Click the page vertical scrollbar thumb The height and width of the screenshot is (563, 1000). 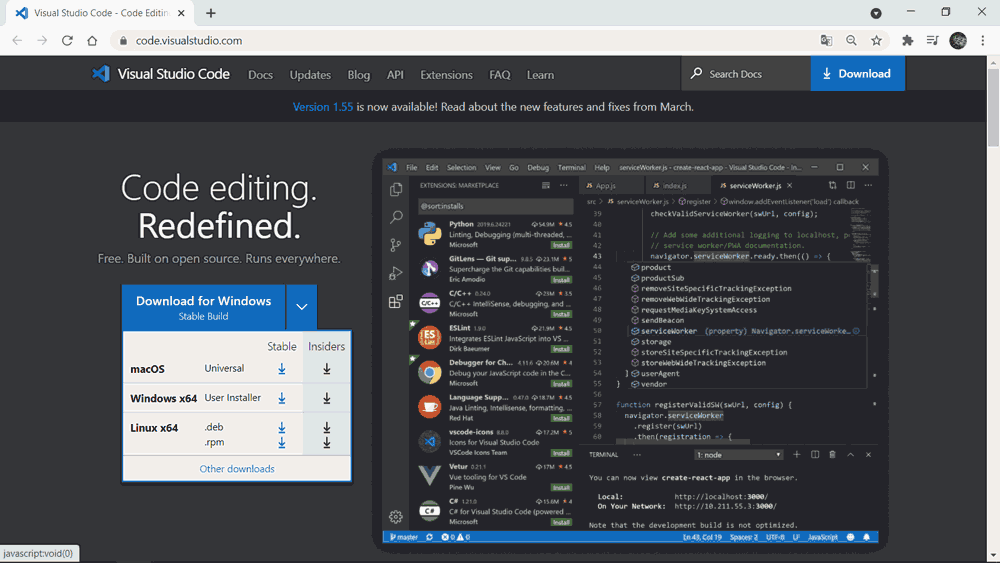click(994, 108)
